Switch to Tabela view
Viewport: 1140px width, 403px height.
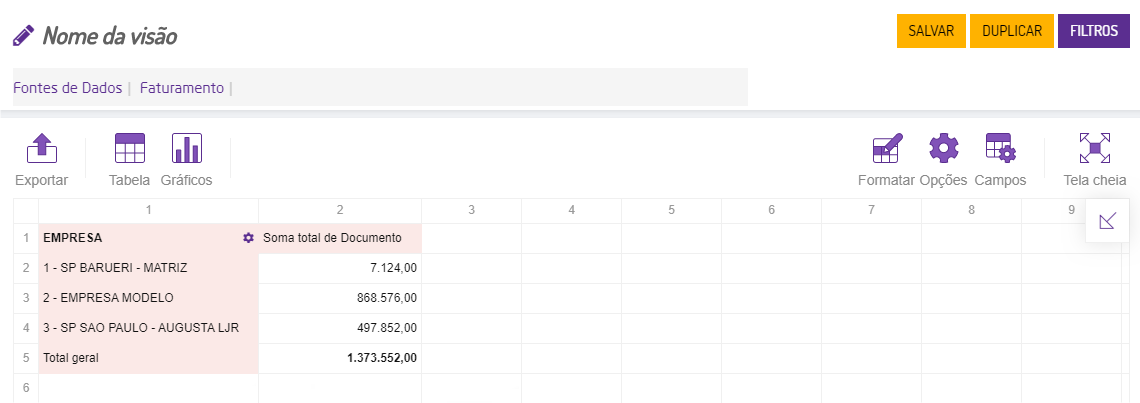coord(130,160)
